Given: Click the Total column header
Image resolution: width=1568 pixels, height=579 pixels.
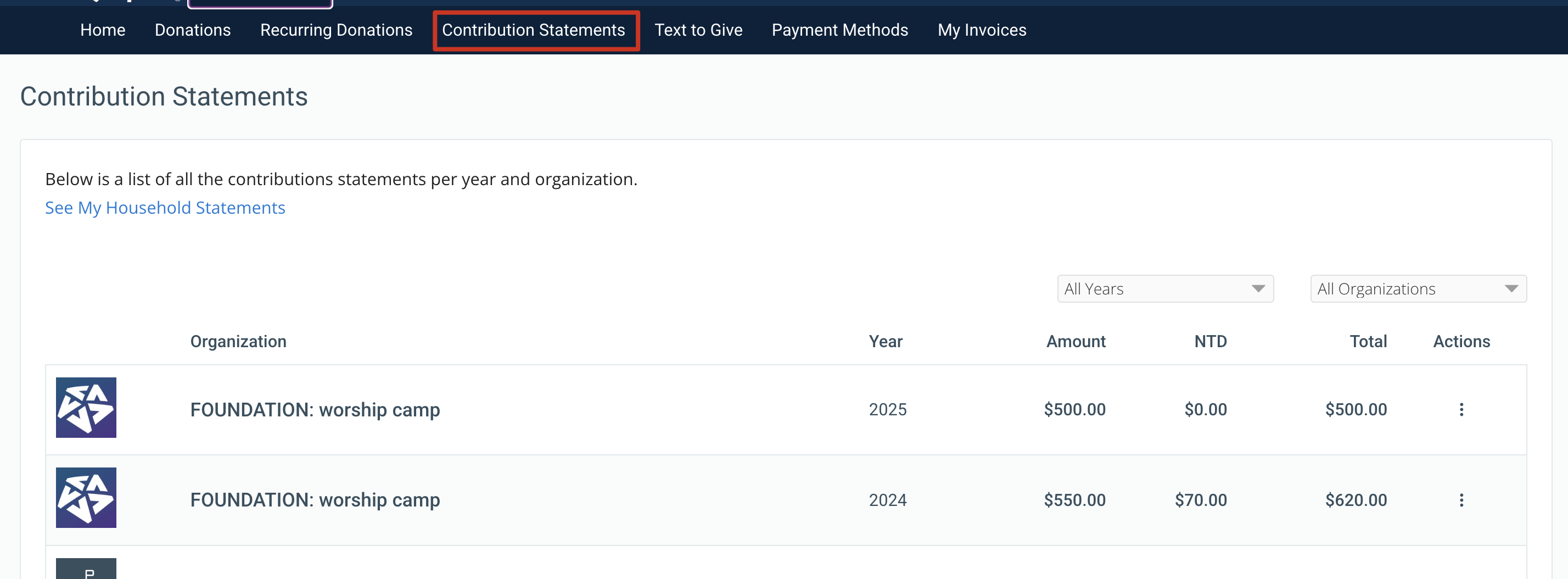Looking at the screenshot, I should [x=1368, y=342].
